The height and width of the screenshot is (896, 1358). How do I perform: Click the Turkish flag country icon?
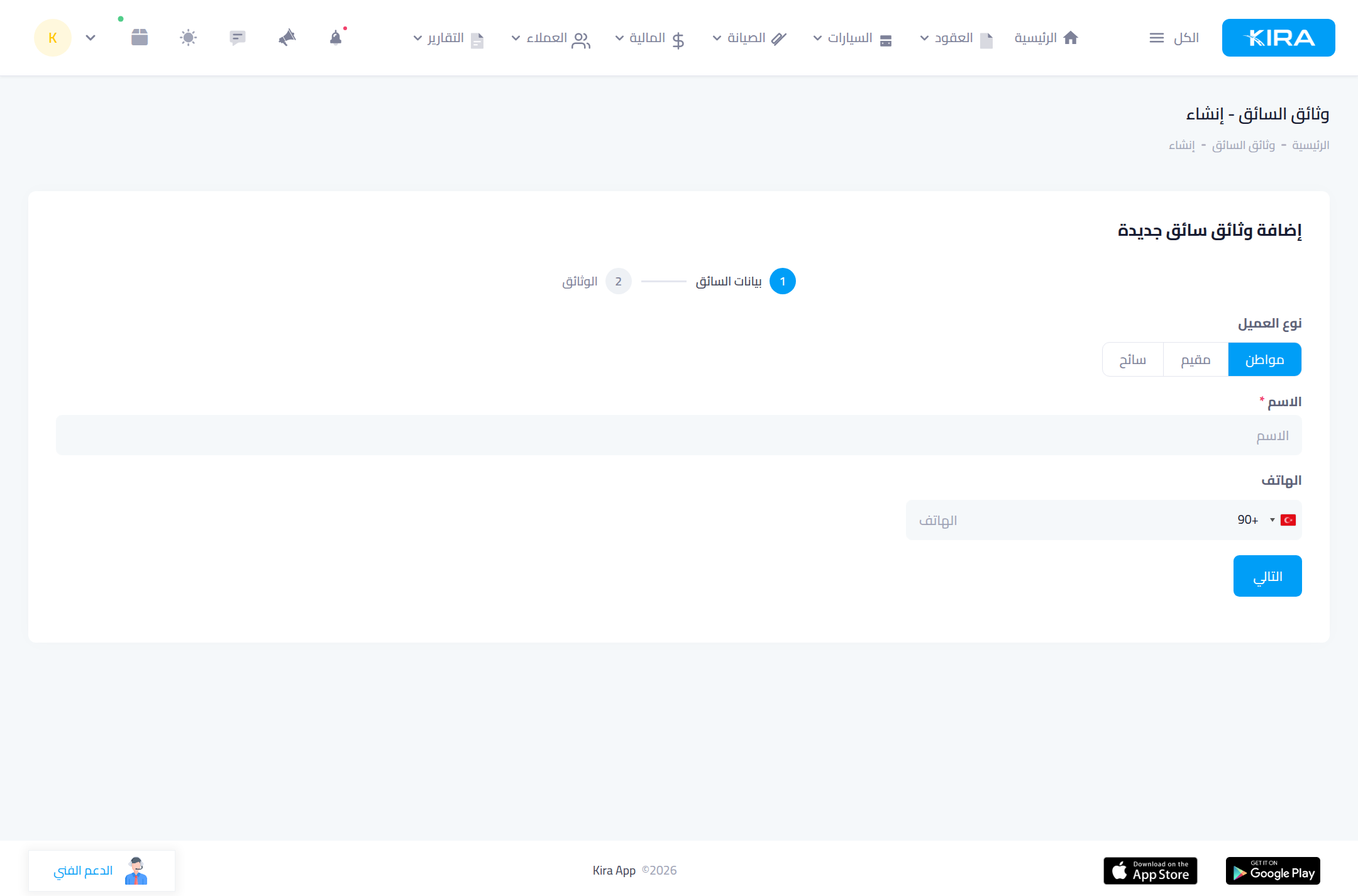[x=1288, y=520]
